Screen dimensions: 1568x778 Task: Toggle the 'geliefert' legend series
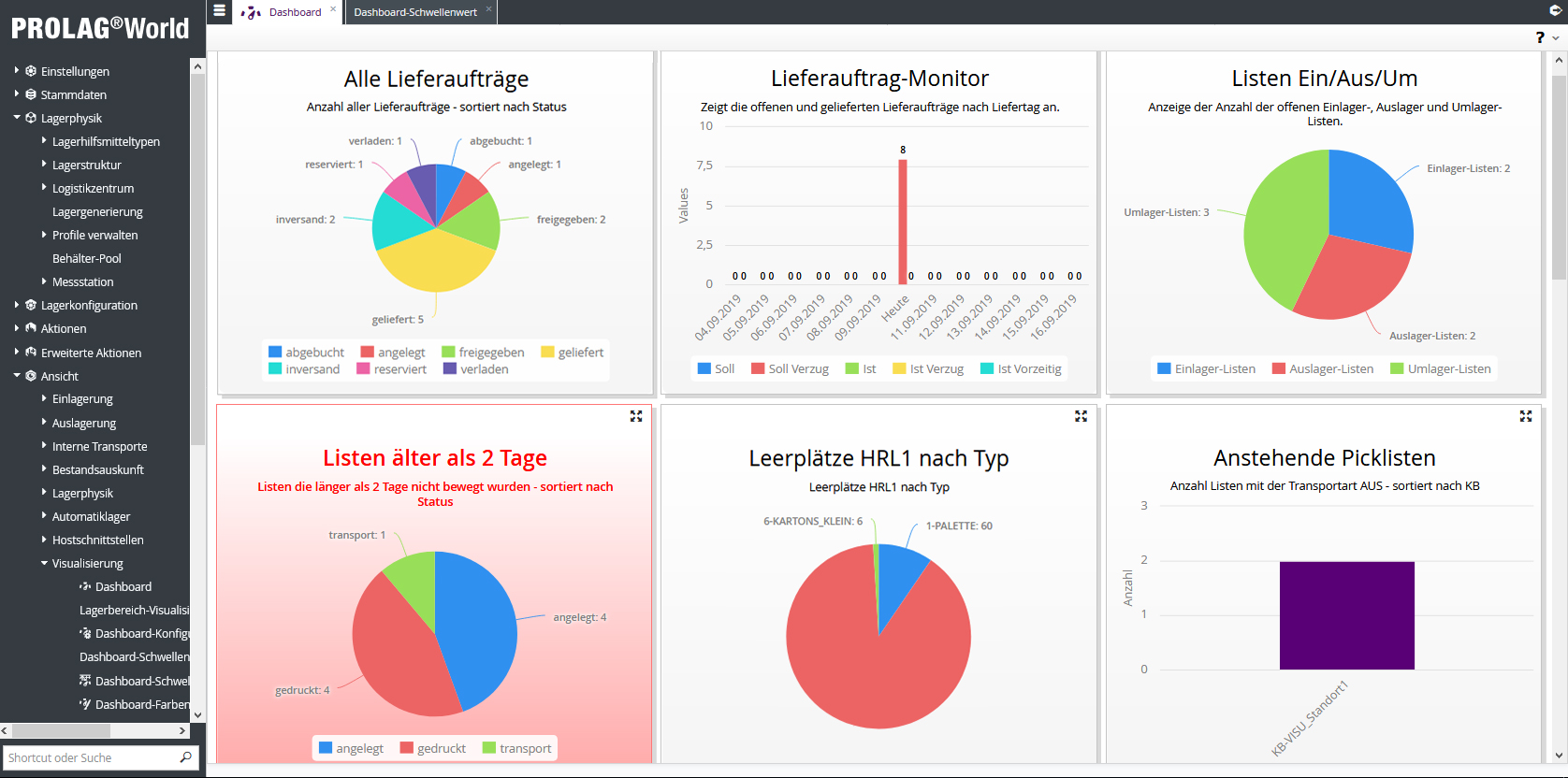(x=573, y=353)
